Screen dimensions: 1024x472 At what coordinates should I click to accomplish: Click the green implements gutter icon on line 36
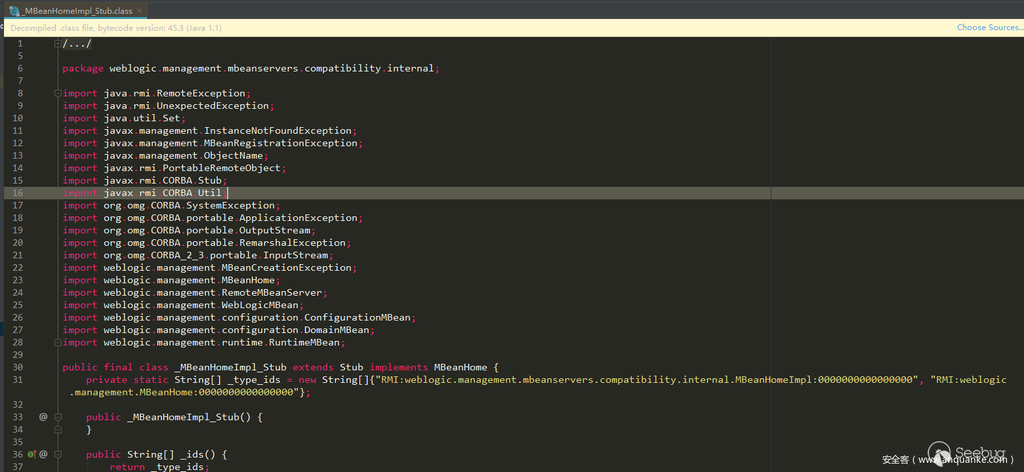click(31, 454)
